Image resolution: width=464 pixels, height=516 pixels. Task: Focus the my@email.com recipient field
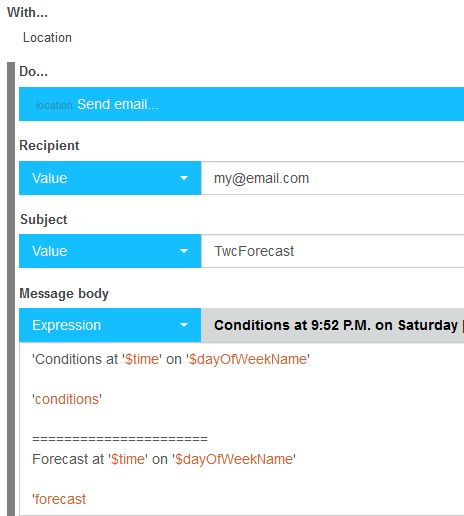coord(332,178)
